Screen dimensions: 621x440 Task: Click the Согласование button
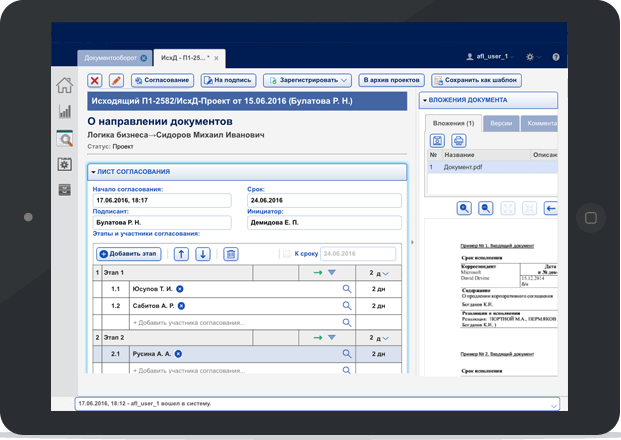pyautogui.click(x=162, y=80)
